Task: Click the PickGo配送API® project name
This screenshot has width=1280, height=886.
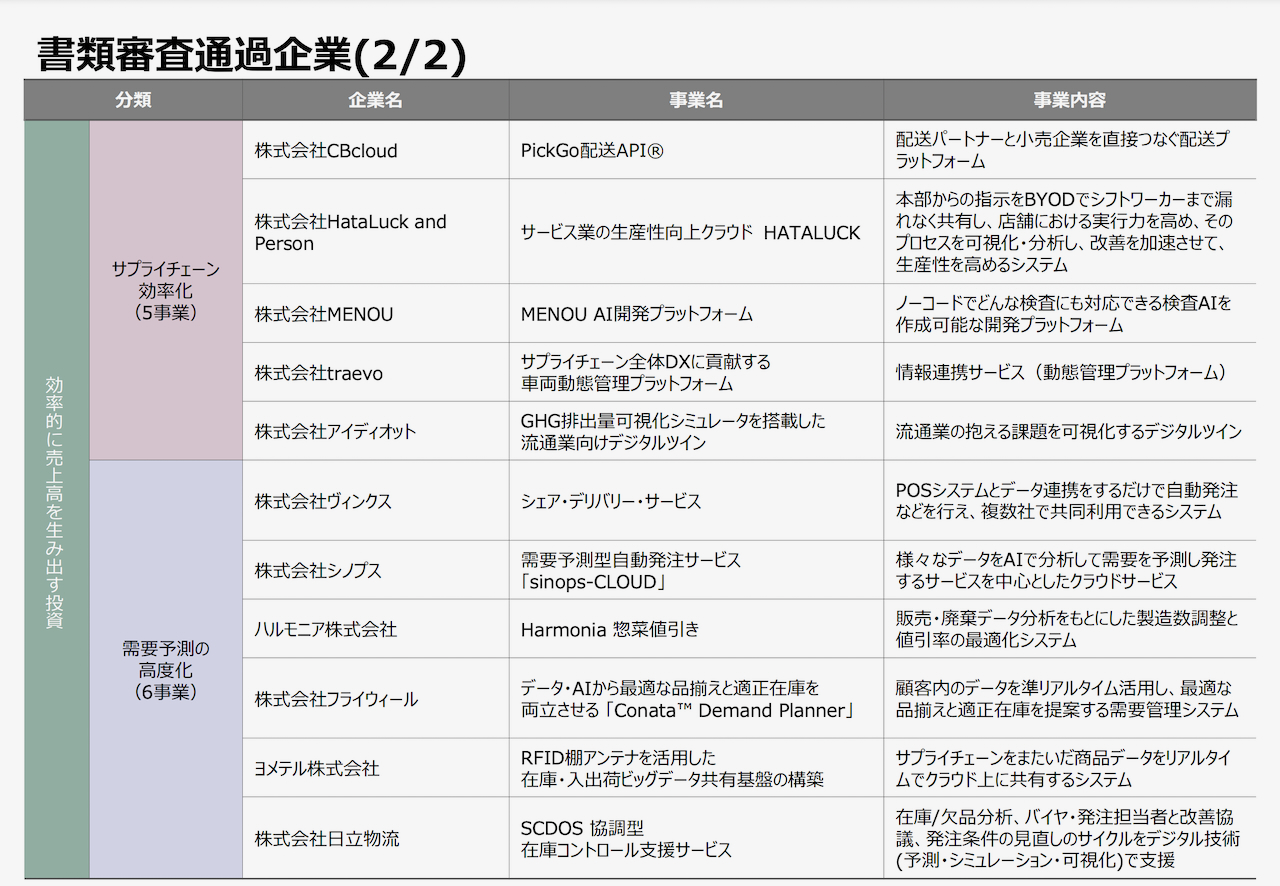Action: point(593,151)
